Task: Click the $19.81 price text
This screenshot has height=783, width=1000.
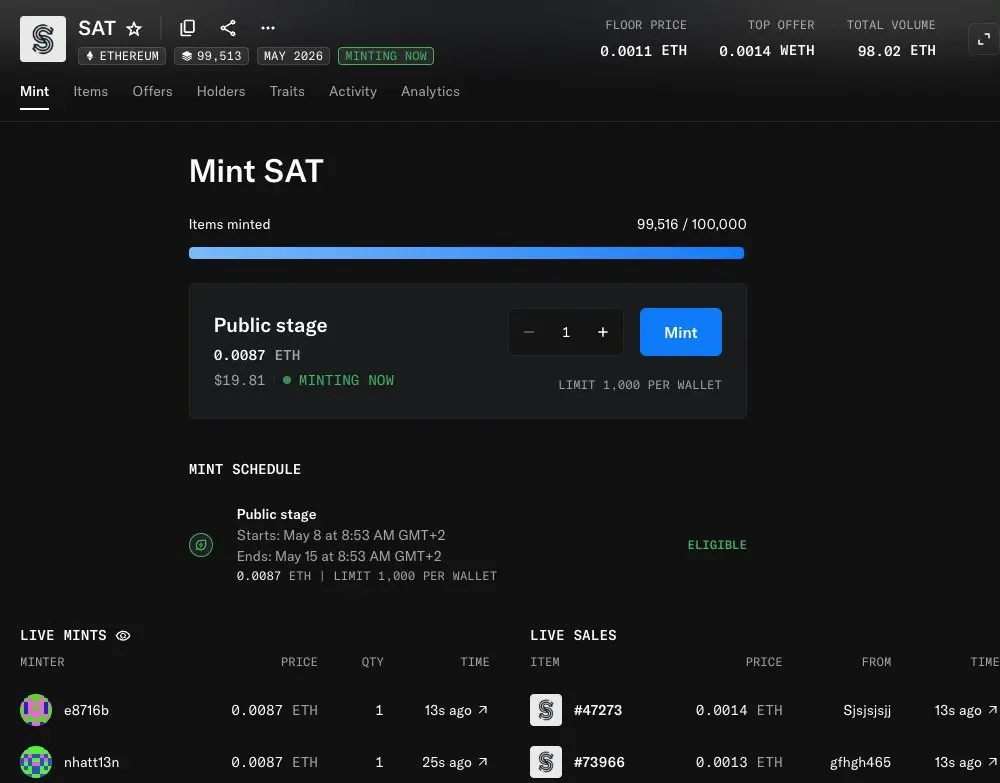Action: point(239,380)
